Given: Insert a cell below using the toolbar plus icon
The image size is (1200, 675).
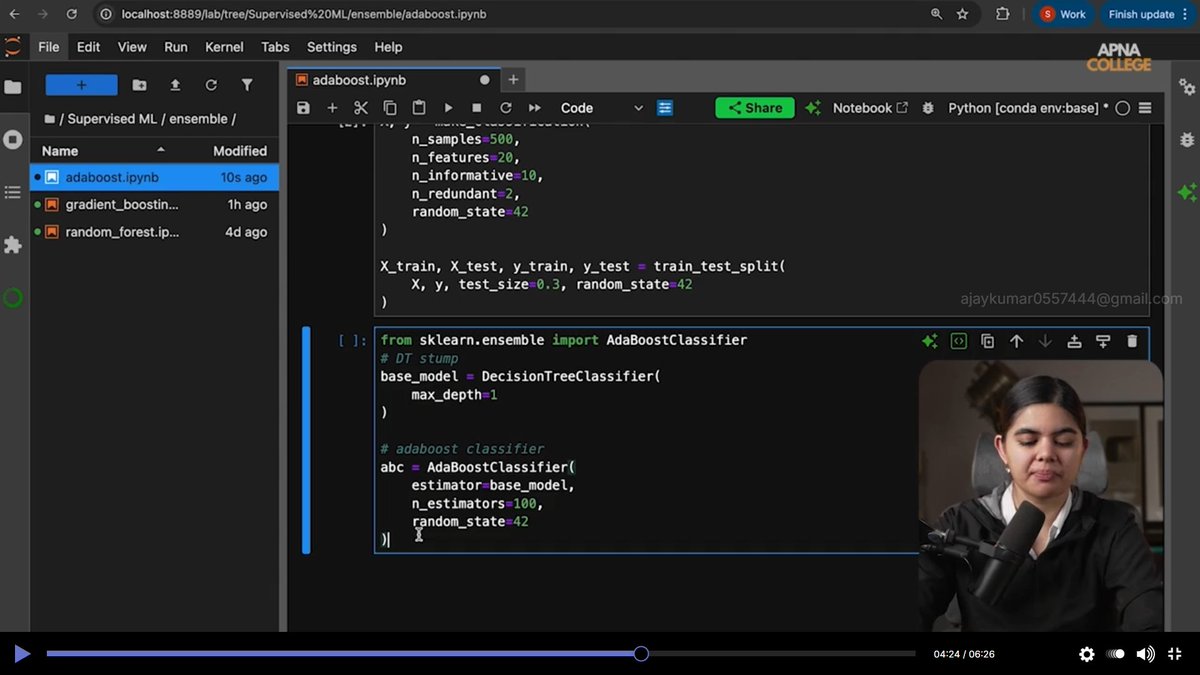Looking at the screenshot, I should (332, 108).
